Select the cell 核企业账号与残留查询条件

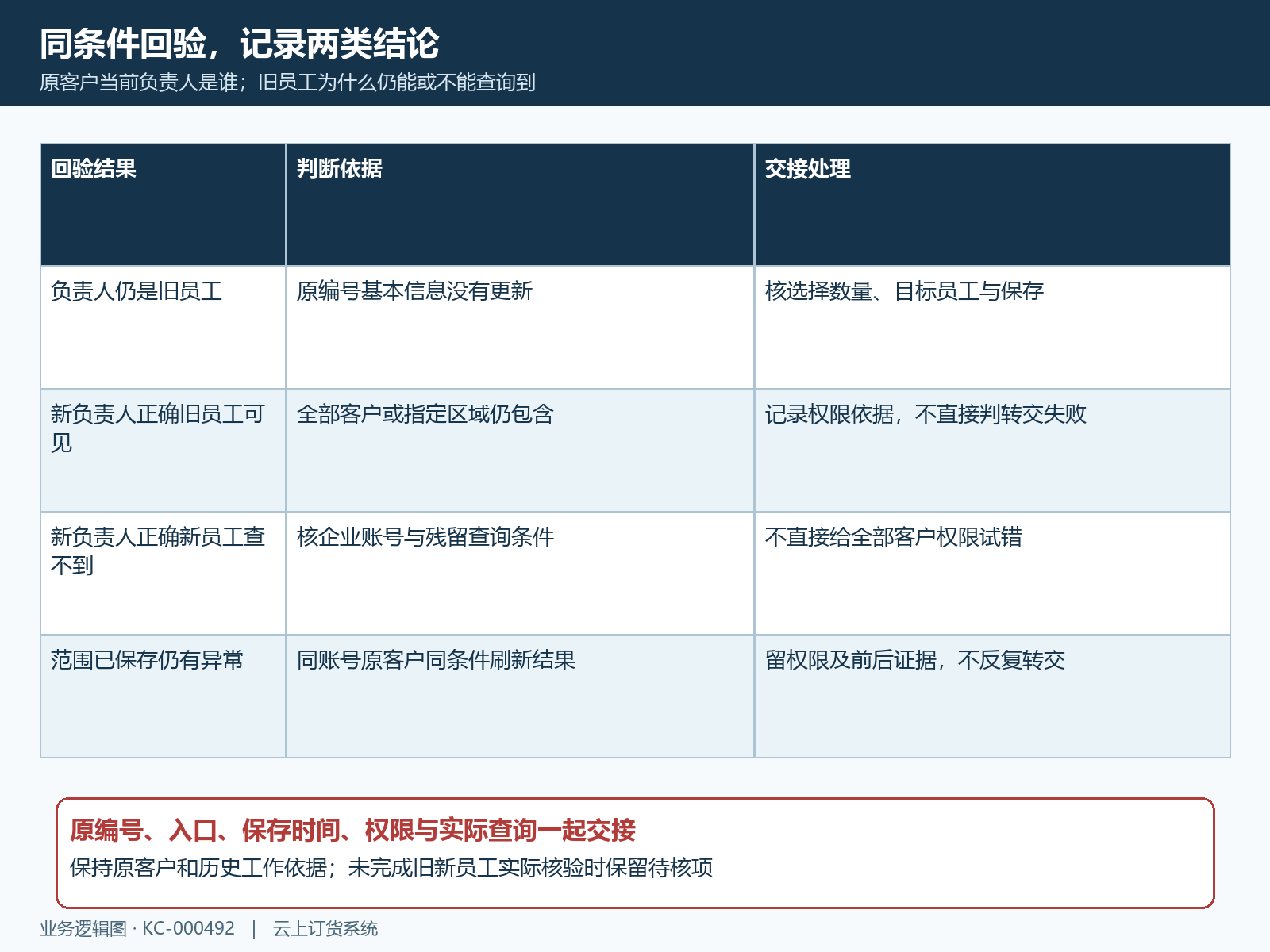(x=520, y=574)
